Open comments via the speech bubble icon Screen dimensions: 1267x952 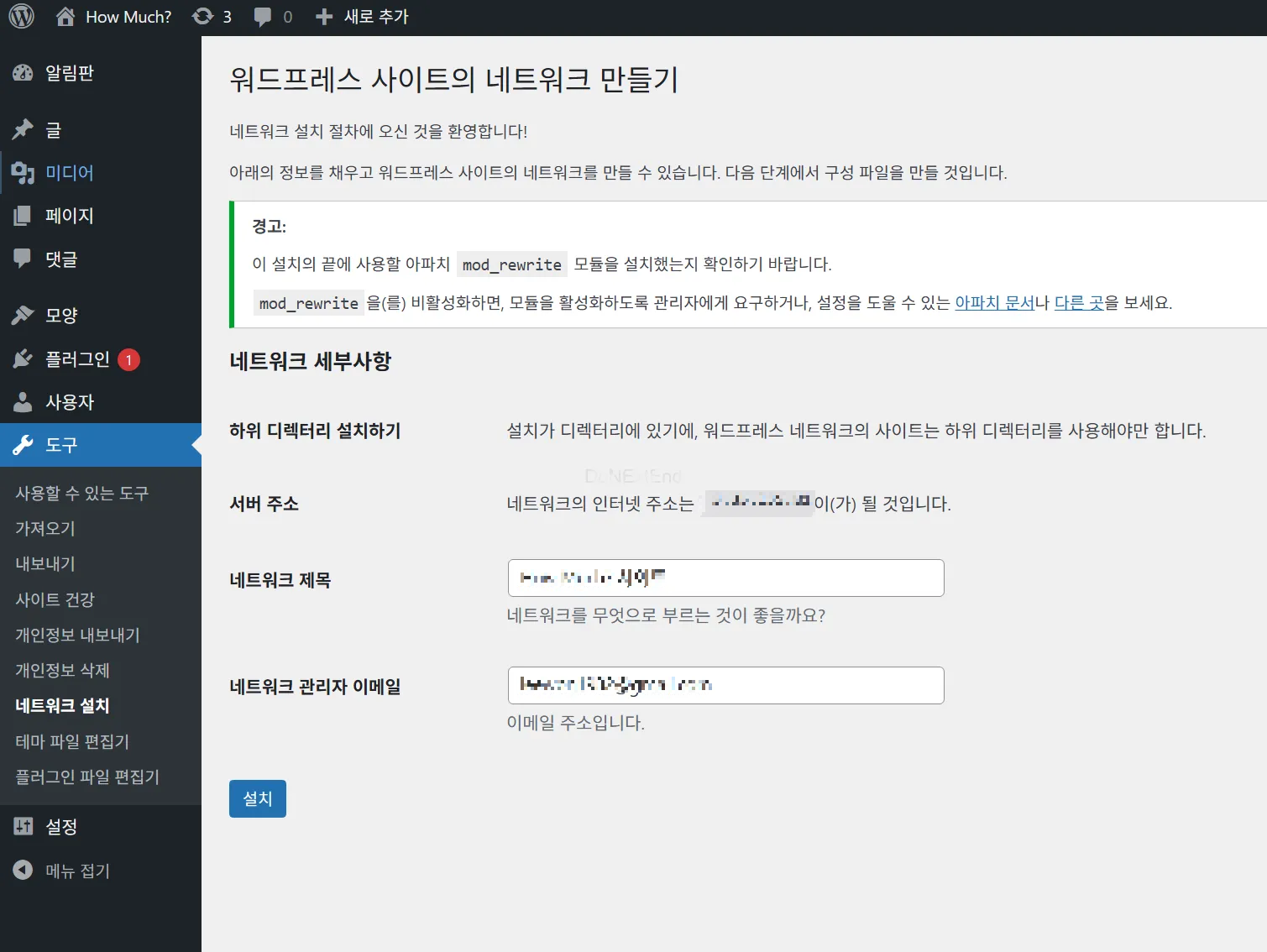(263, 16)
